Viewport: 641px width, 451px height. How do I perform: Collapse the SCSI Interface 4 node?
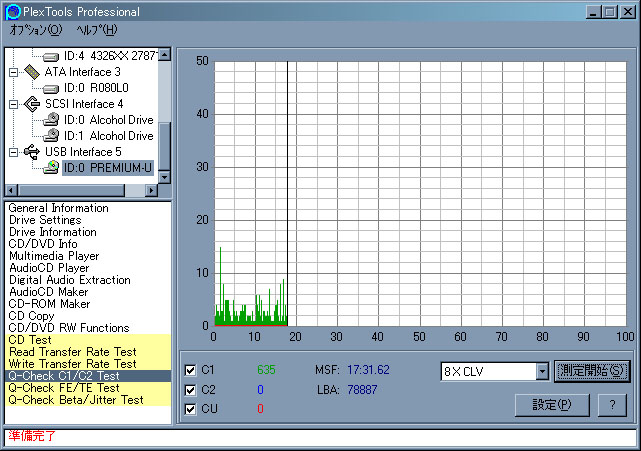pos(13,104)
